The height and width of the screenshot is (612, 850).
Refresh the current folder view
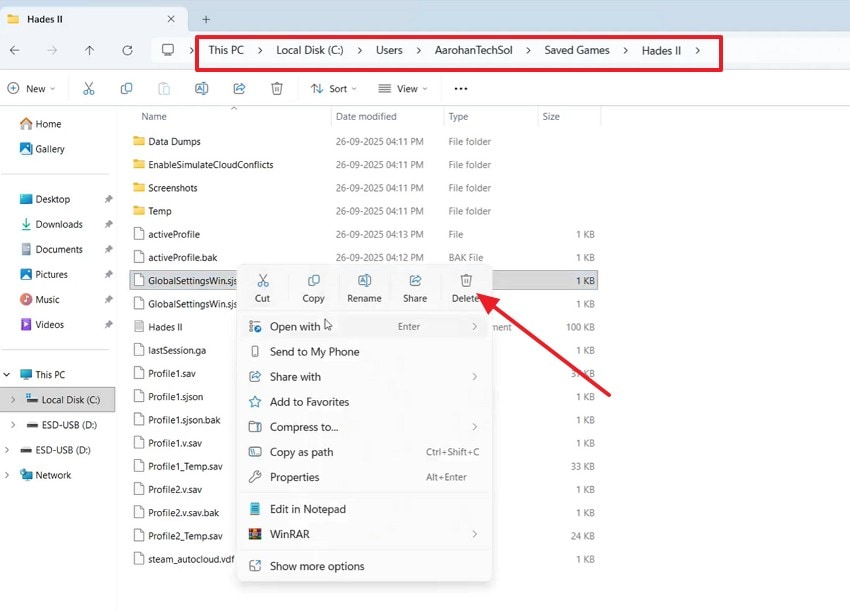pos(128,50)
